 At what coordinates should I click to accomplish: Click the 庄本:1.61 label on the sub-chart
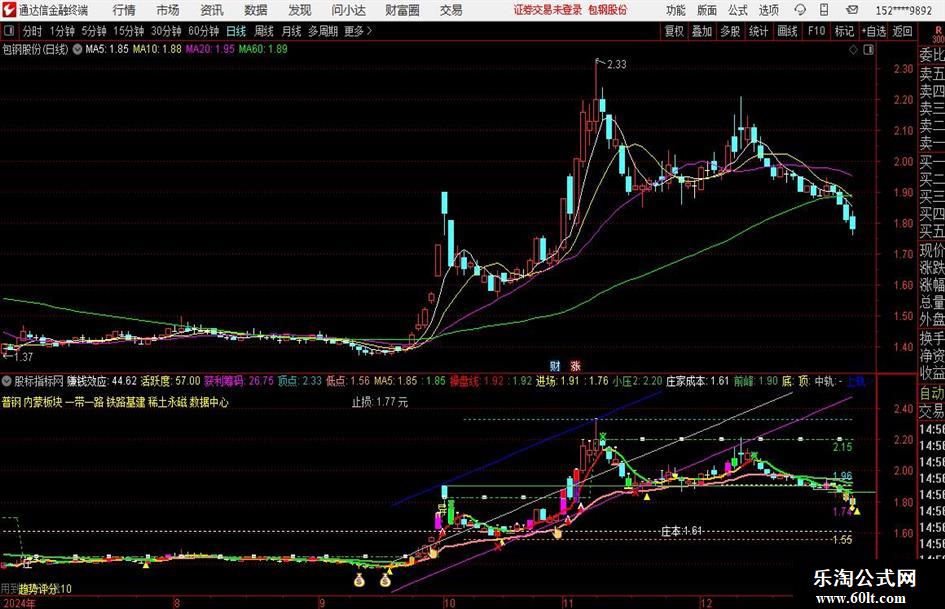(682, 531)
